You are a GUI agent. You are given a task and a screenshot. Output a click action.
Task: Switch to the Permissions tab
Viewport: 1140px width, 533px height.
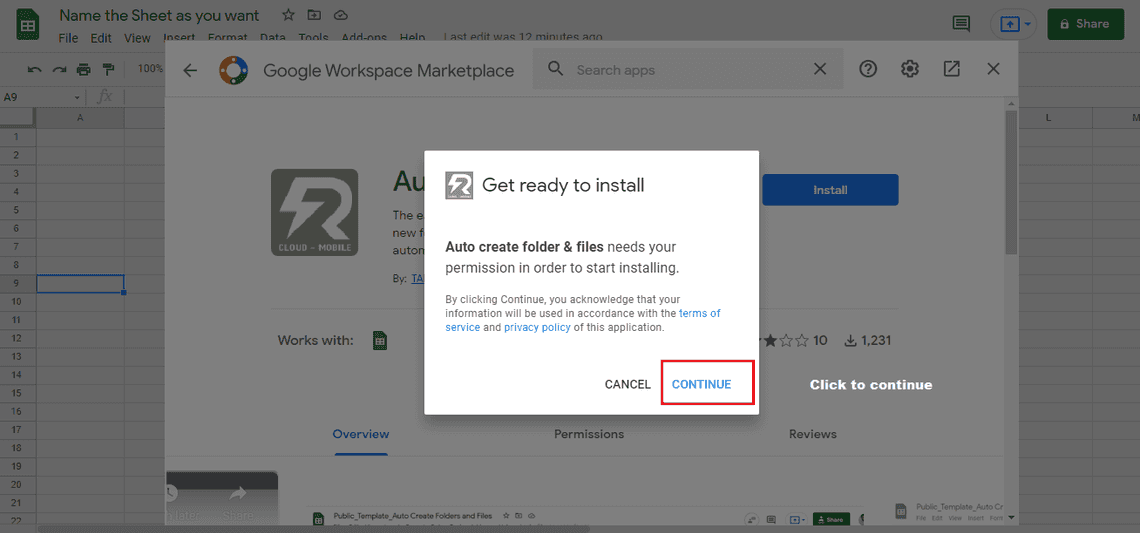589,434
